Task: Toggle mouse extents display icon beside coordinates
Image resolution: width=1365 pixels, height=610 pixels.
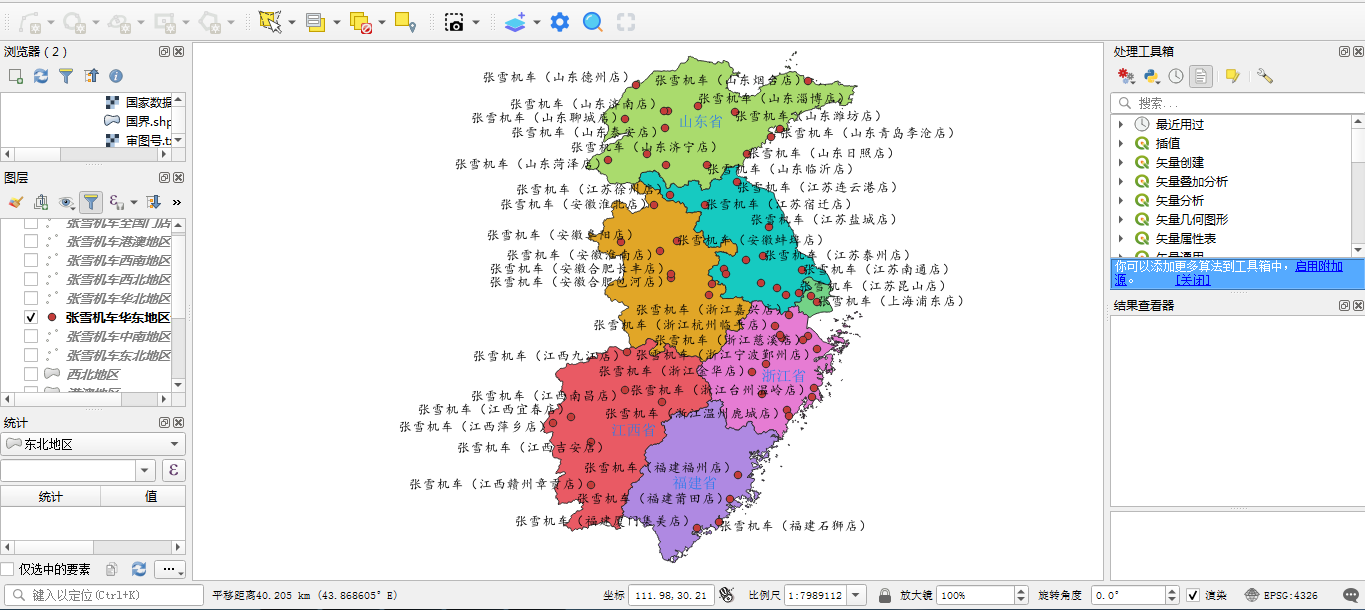Action: pyautogui.click(x=727, y=595)
